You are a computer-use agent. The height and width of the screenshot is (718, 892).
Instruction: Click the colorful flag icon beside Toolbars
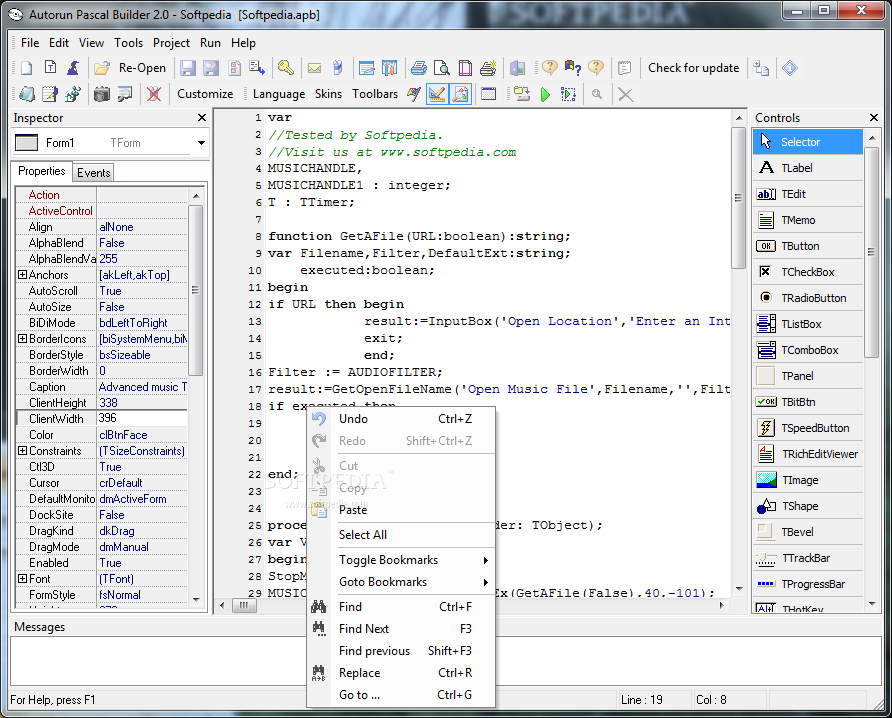414,94
